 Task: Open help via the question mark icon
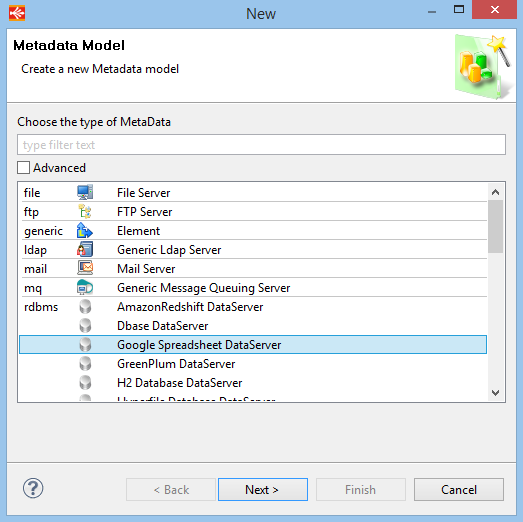pyautogui.click(x=33, y=488)
